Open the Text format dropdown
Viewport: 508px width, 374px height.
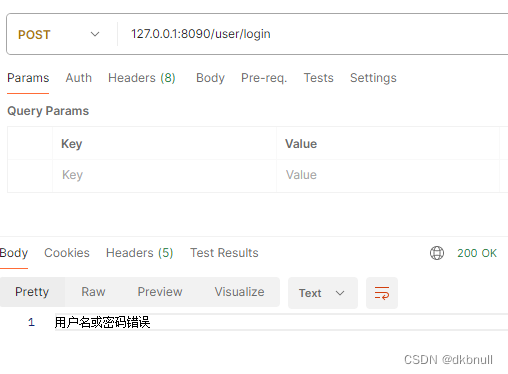point(323,293)
